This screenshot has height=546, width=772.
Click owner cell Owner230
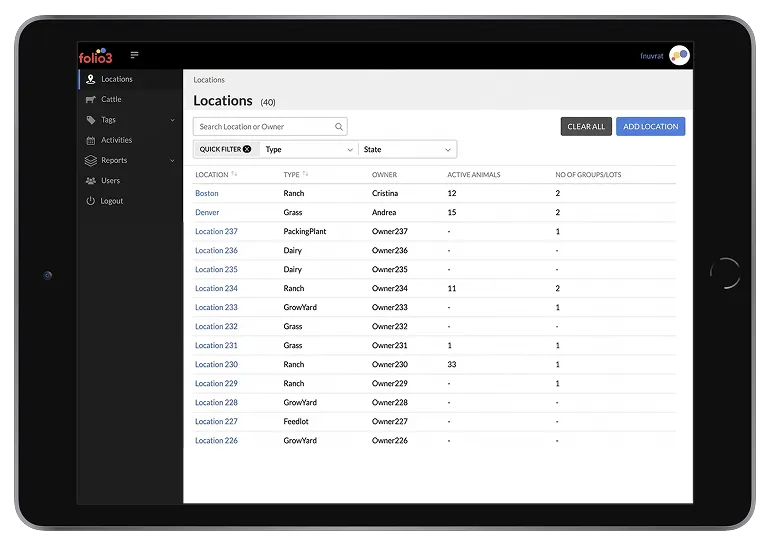coord(390,364)
